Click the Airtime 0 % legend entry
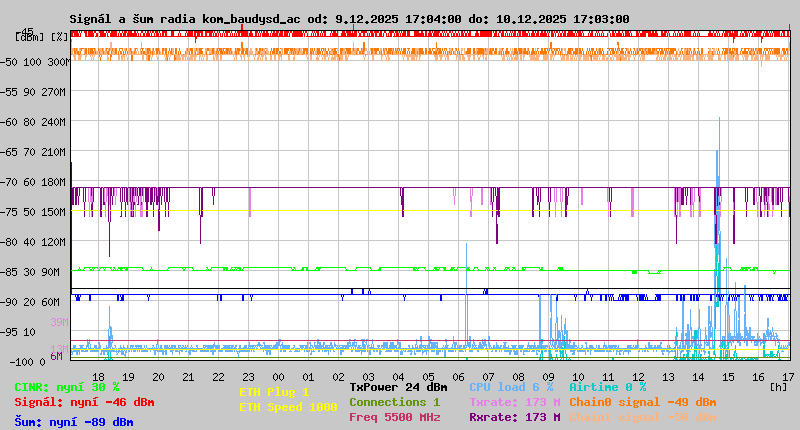 point(608,387)
